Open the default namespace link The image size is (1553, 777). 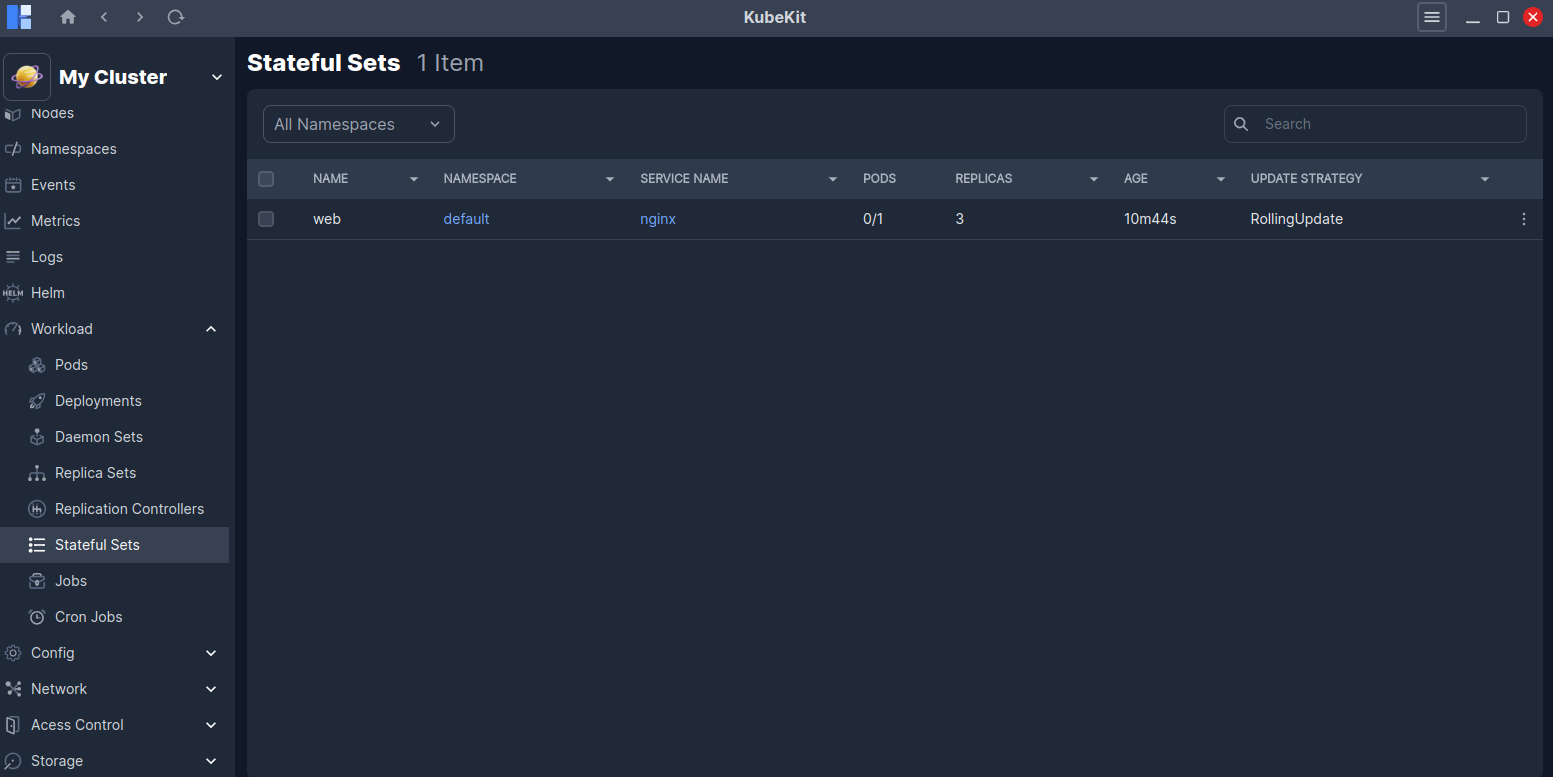(x=466, y=219)
